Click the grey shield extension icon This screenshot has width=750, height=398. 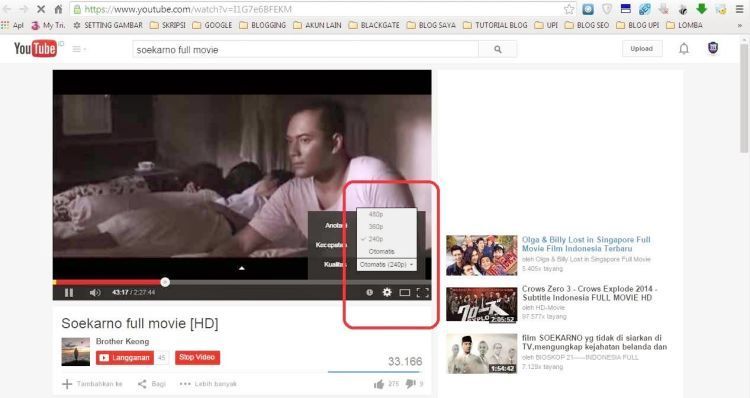click(607, 9)
